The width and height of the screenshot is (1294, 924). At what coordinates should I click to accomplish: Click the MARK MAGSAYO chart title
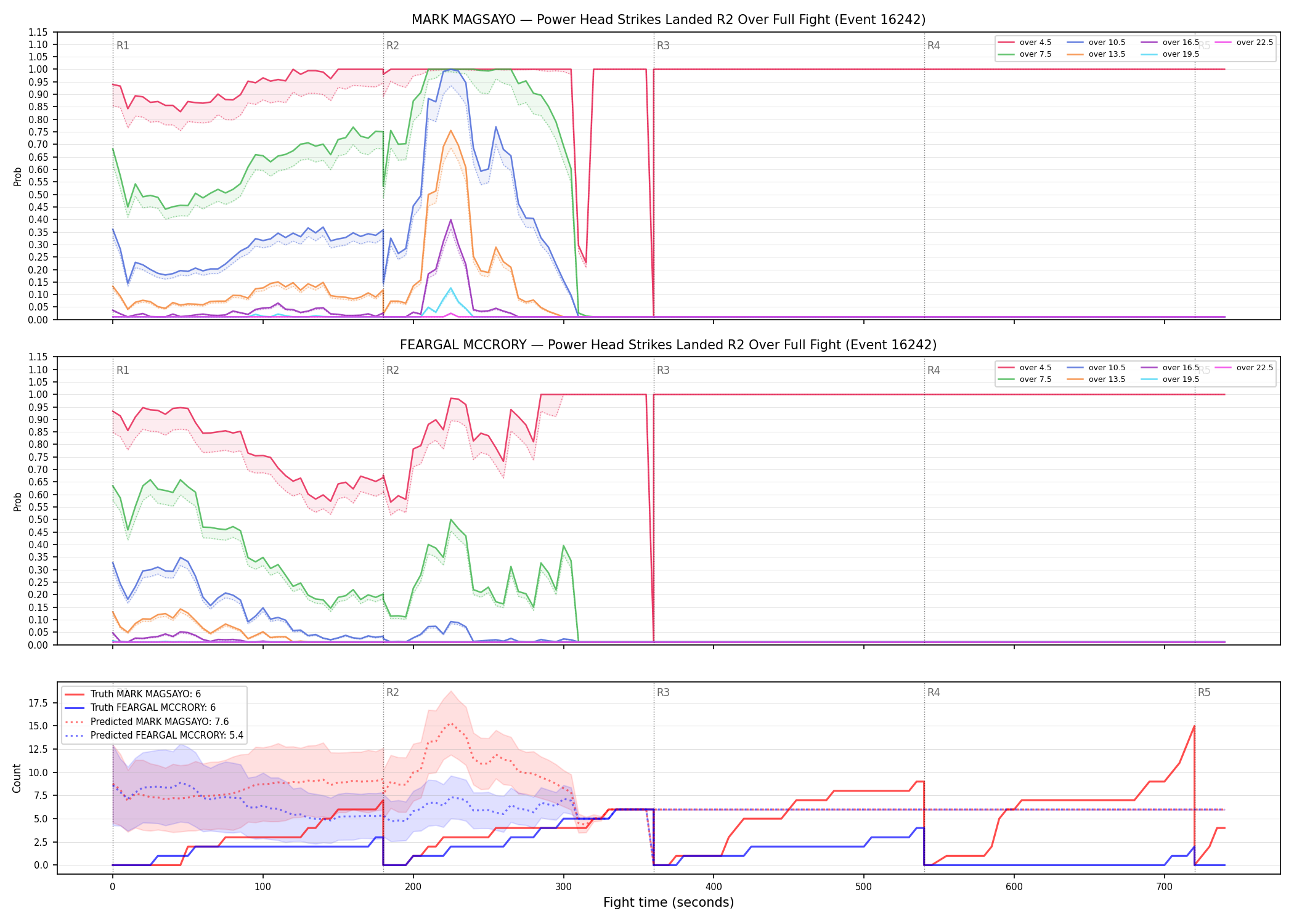point(669,20)
